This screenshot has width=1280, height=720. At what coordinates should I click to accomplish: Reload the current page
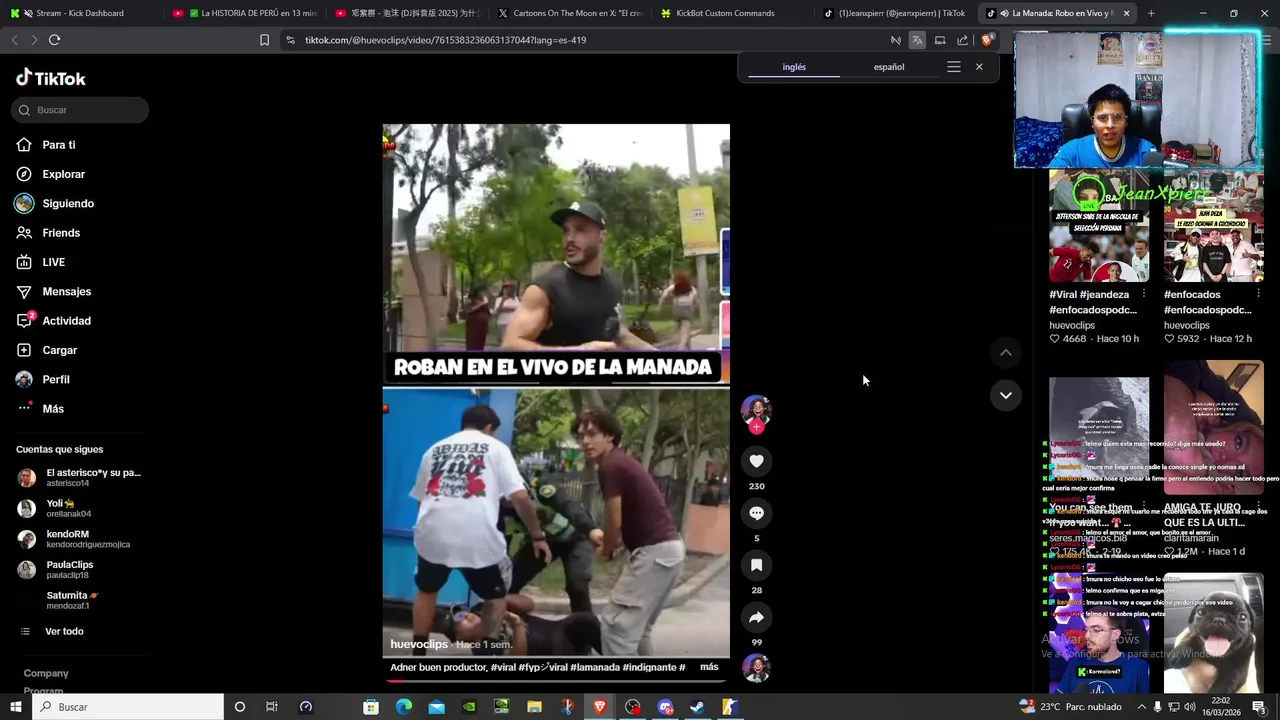pyautogui.click(x=54, y=40)
